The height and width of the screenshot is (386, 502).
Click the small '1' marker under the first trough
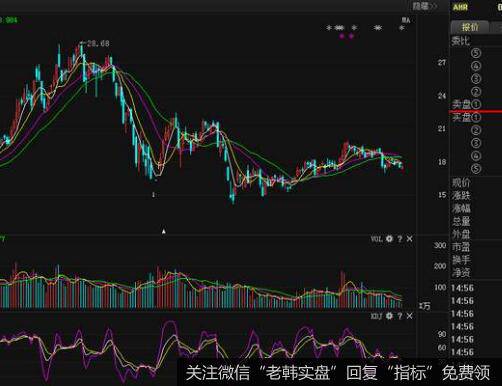pyautogui.click(x=153, y=194)
